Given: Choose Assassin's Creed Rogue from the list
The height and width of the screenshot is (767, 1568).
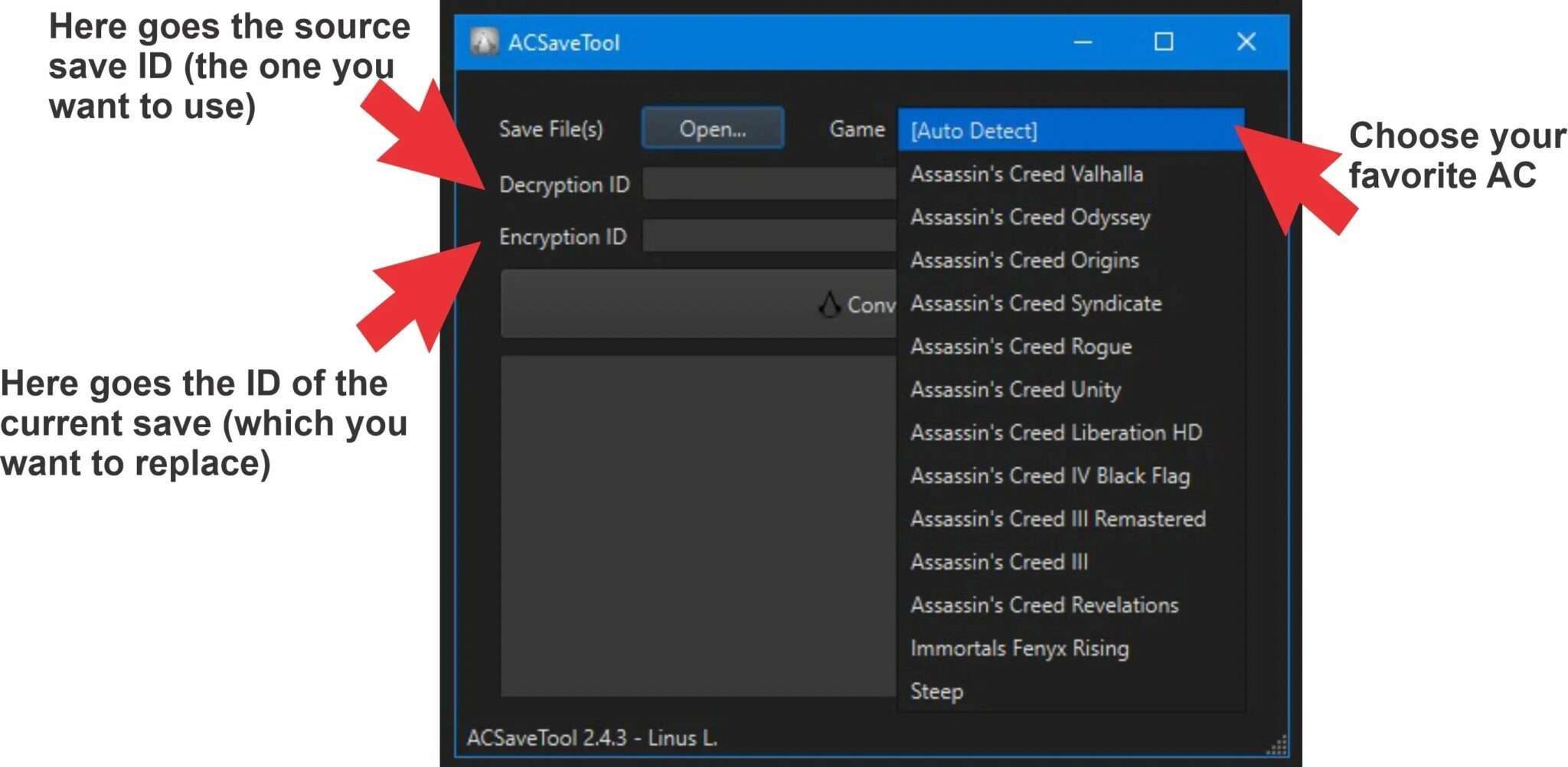Looking at the screenshot, I should (1071, 346).
